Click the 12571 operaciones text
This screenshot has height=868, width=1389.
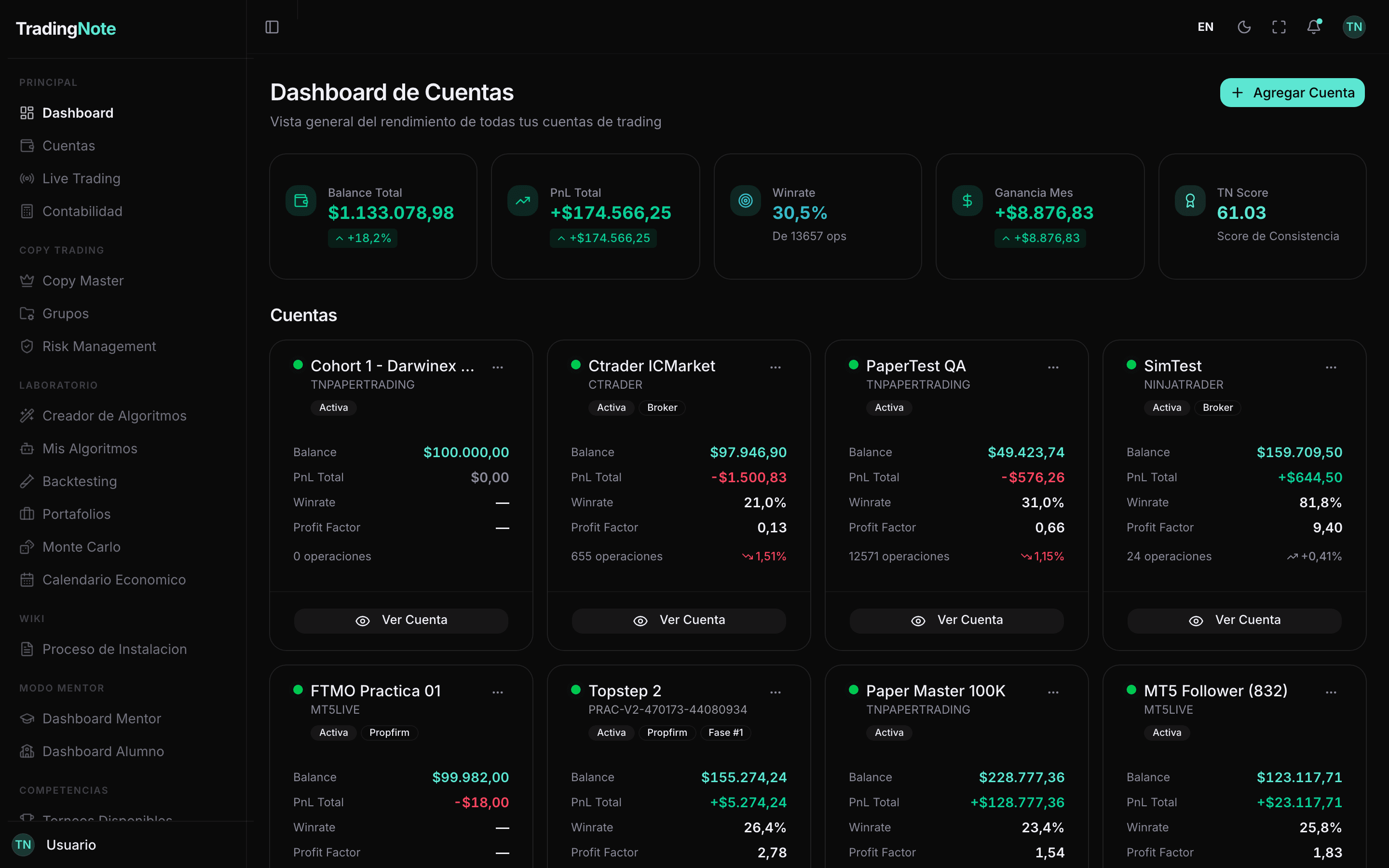coord(899,556)
